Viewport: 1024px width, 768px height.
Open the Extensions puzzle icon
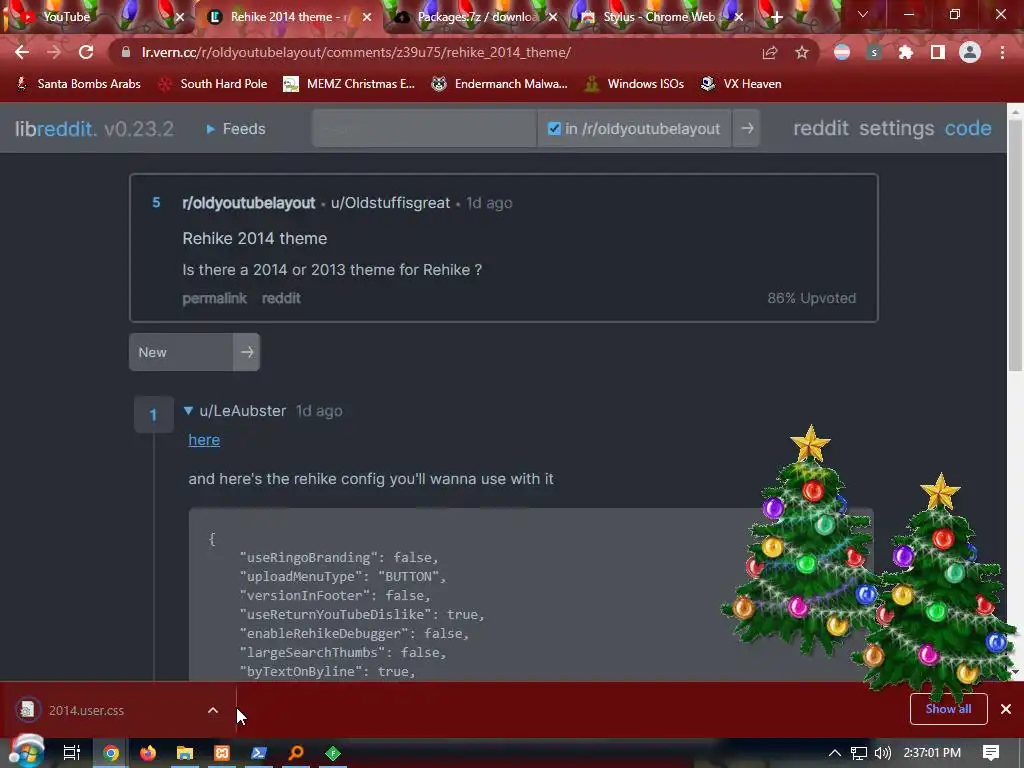tap(905, 52)
